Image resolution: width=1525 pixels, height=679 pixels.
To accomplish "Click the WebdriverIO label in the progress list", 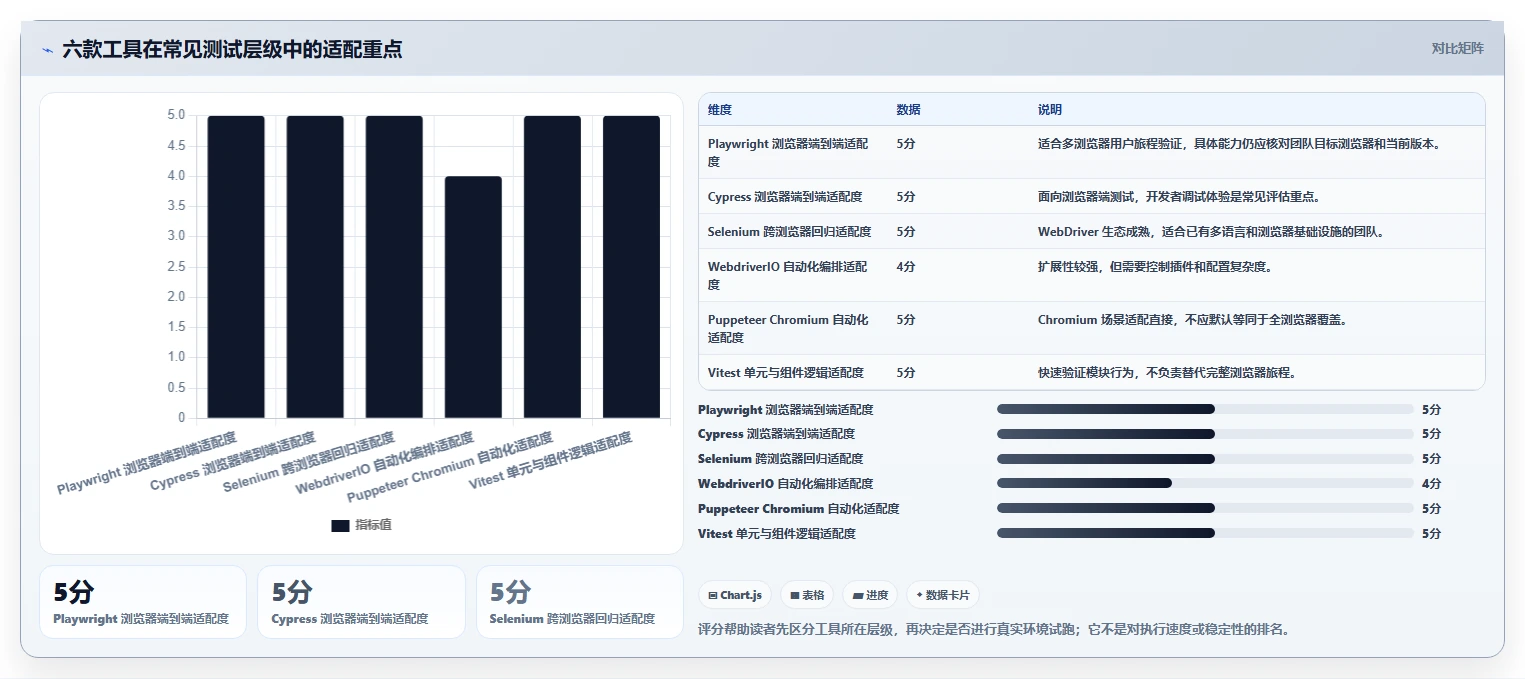I will pos(785,484).
